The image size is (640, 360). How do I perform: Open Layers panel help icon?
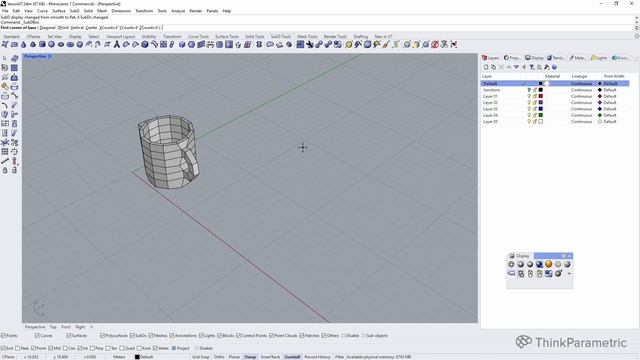pos(554,67)
